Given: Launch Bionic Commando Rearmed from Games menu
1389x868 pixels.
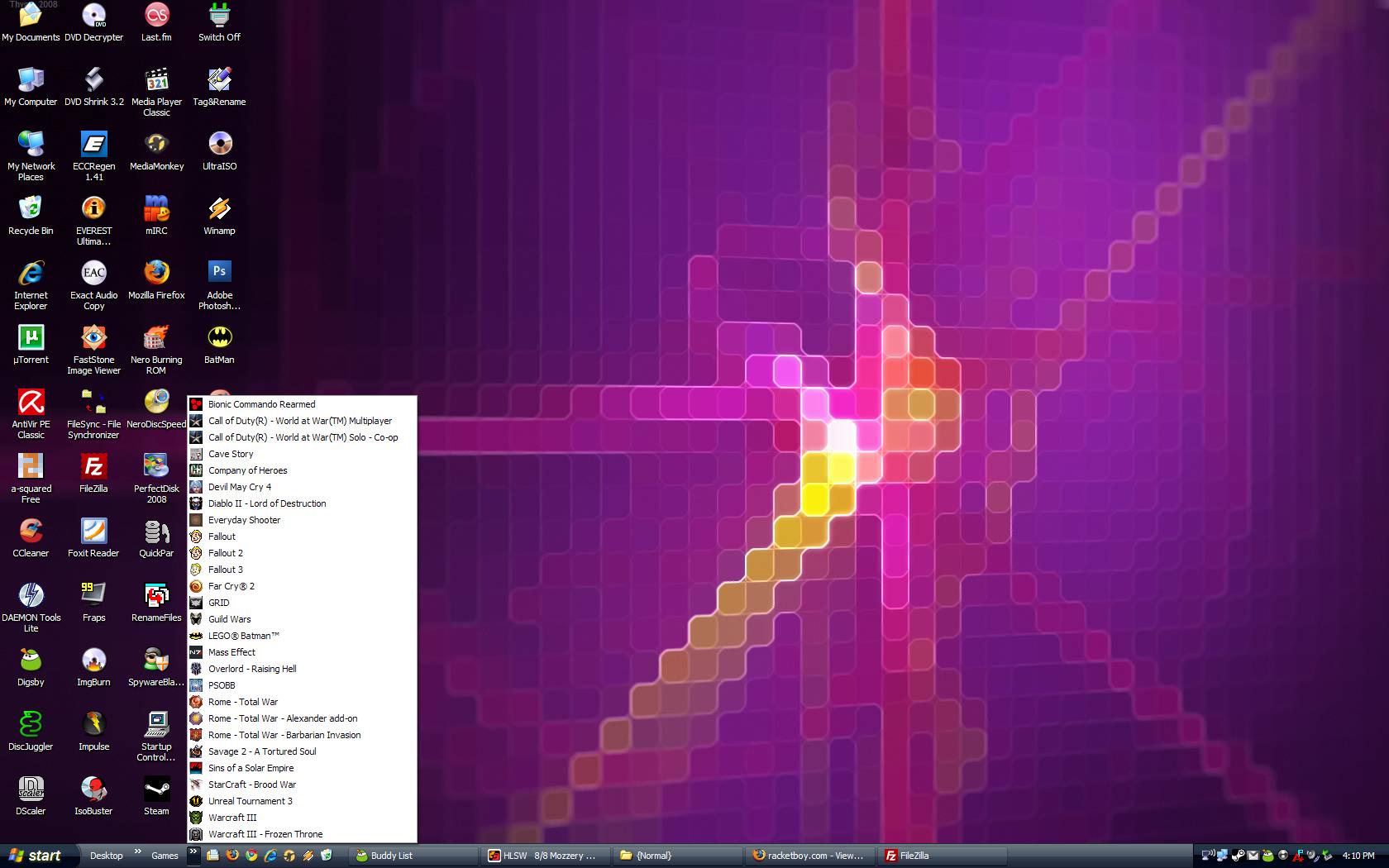Looking at the screenshot, I should coord(303,404).
